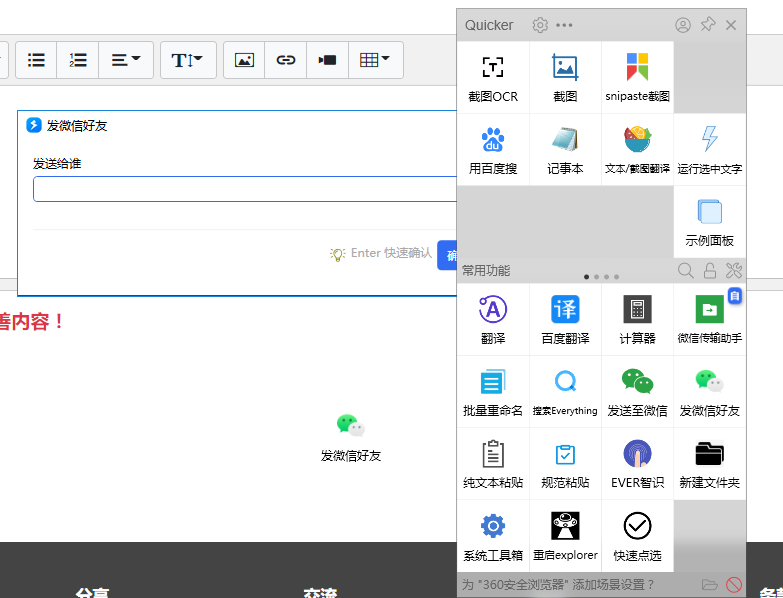Switch to second page dot in Quicker
Screen dimensions: 783x598
coord(596,277)
